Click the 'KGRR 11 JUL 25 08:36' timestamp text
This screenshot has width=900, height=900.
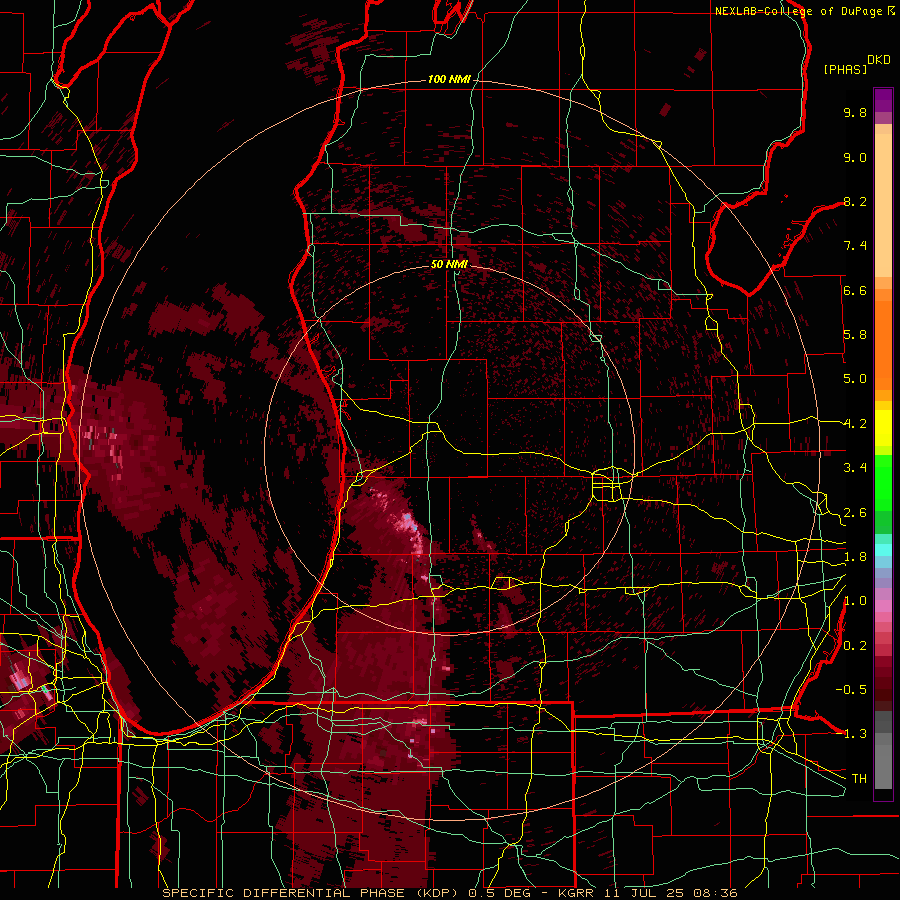coord(647,893)
